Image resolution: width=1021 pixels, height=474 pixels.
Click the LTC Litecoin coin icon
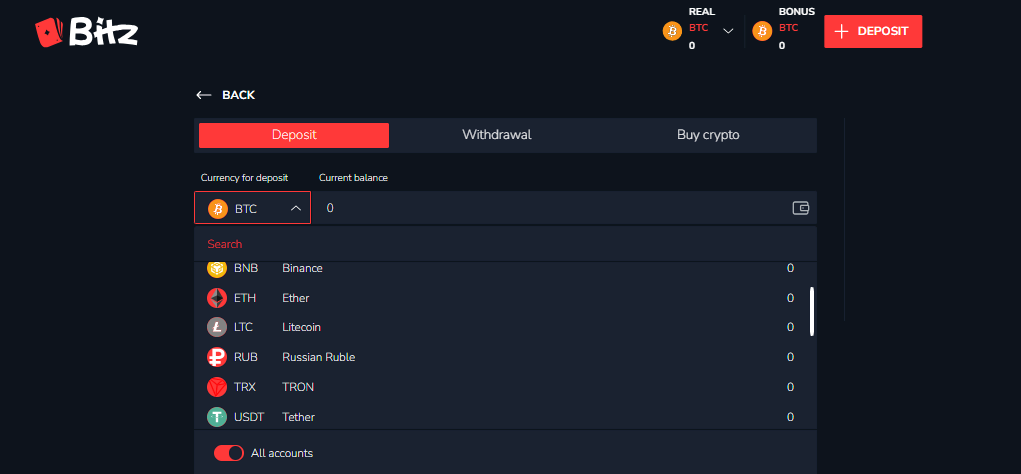pos(217,327)
